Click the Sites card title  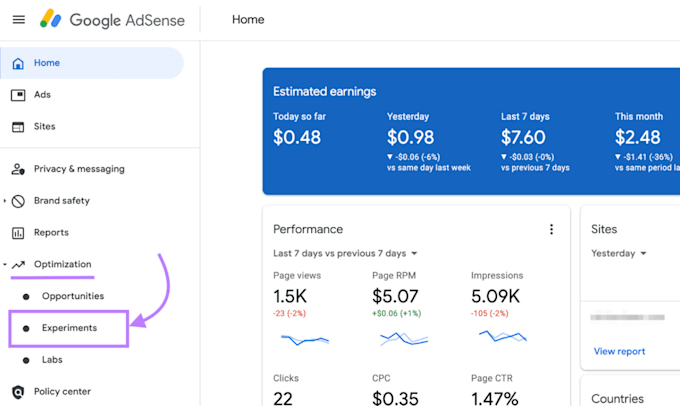[604, 229]
